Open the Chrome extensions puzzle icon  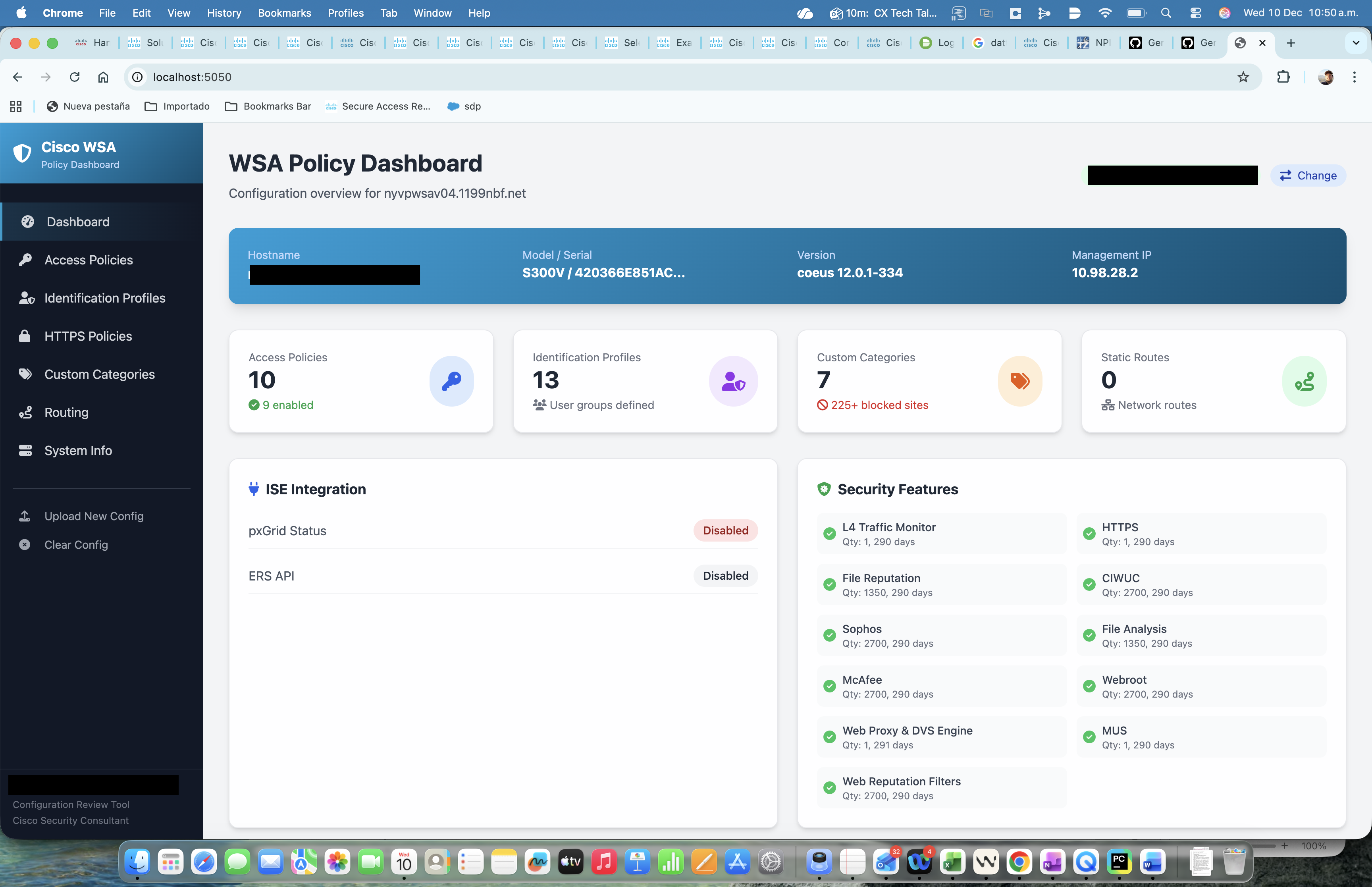click(x=1283, y=77)
